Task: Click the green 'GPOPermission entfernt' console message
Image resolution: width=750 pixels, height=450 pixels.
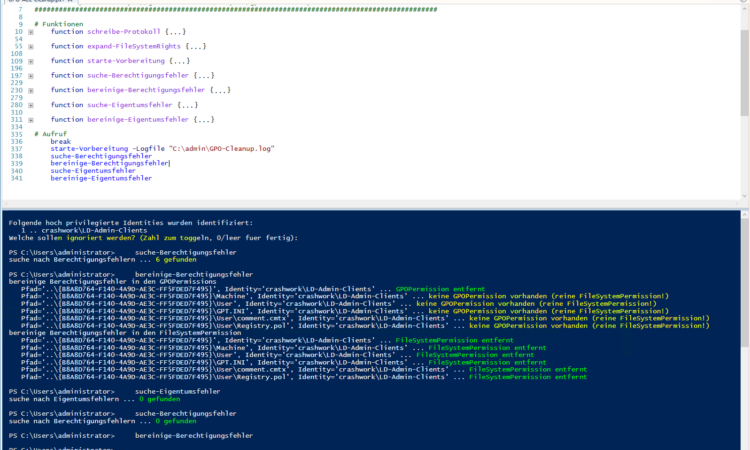Action: point(440,289)
